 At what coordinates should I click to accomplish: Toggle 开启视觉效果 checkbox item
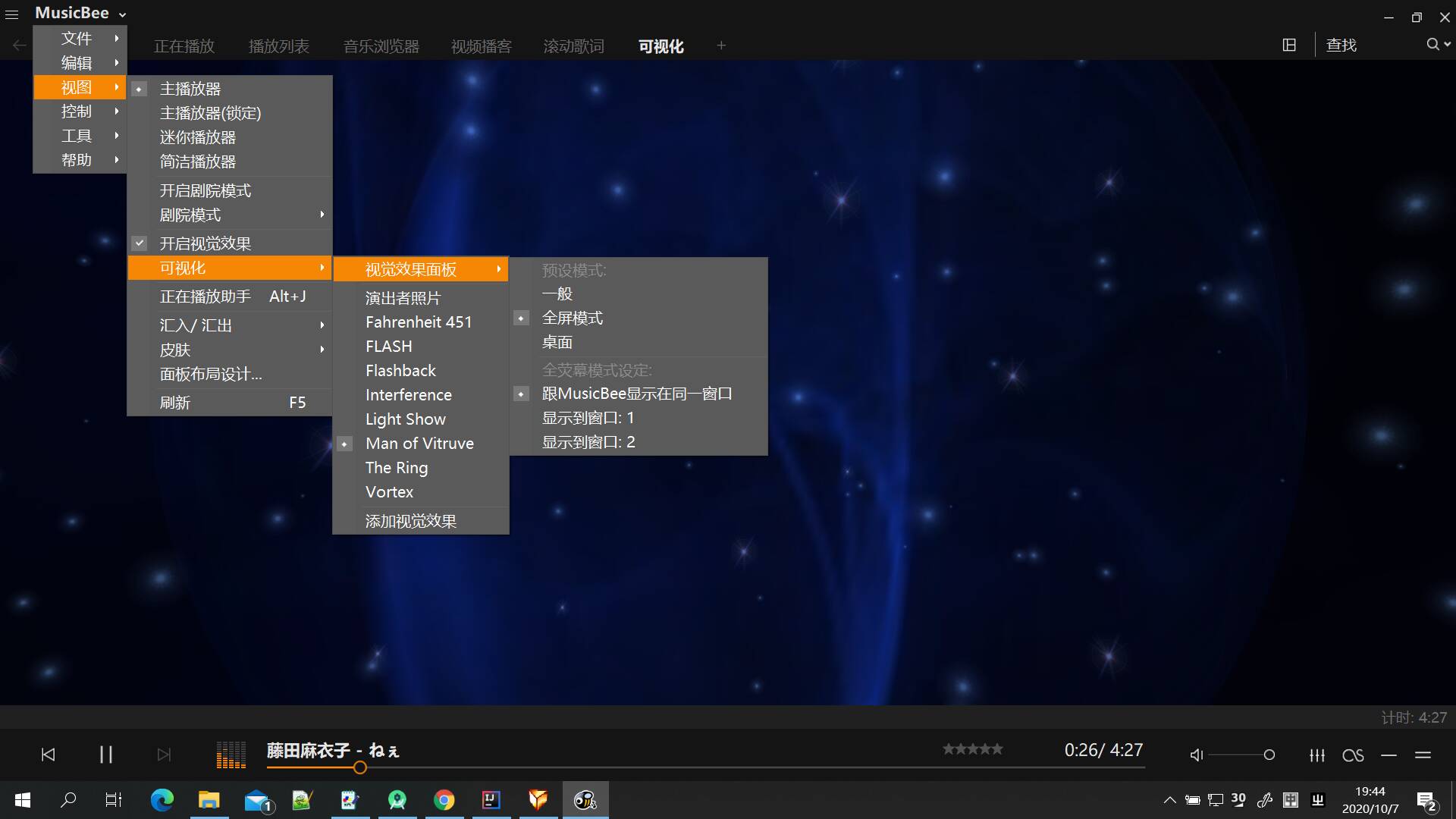[205, 243]
